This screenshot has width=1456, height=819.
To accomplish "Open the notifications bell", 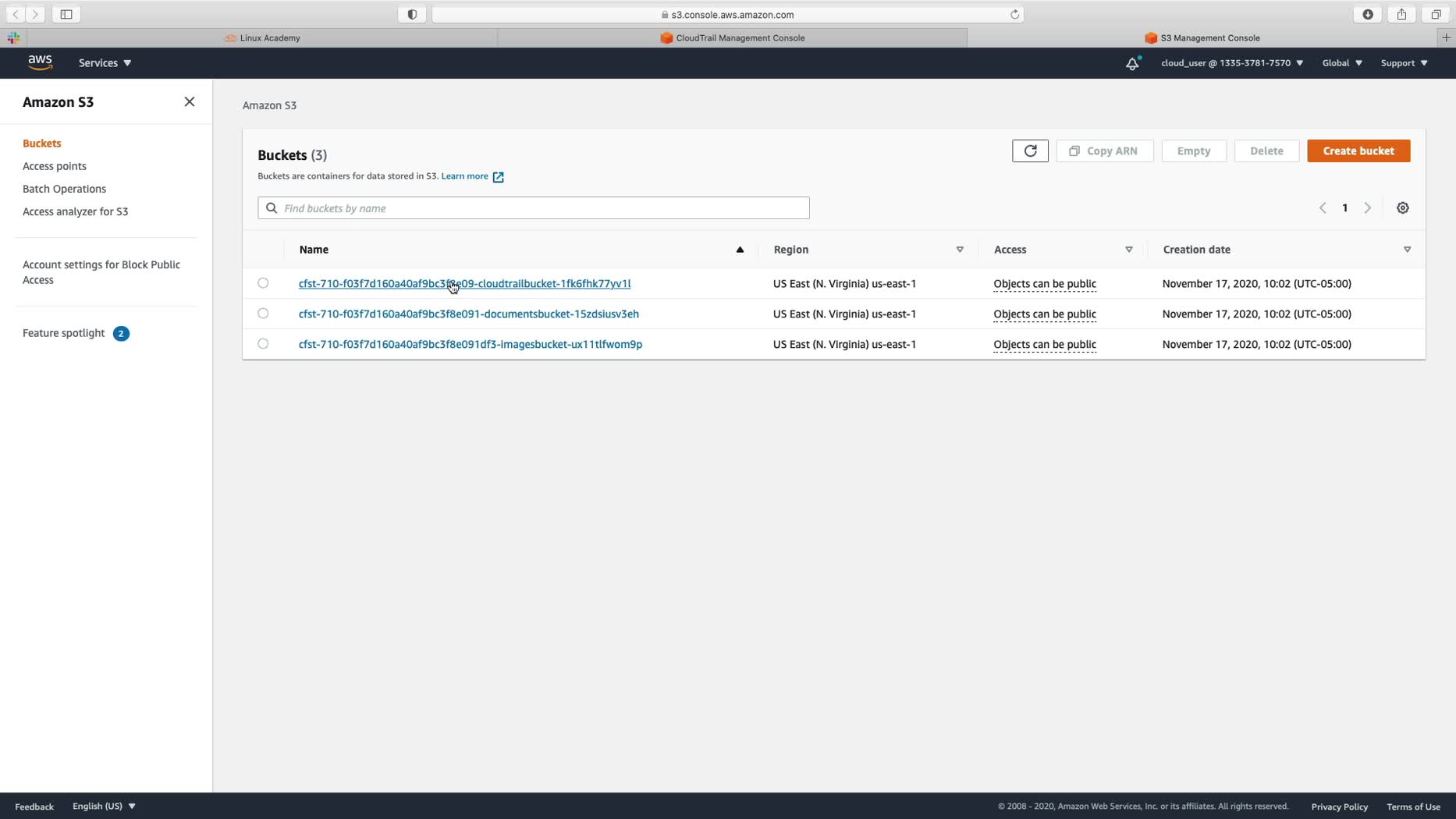I will tap(1132, 63).
